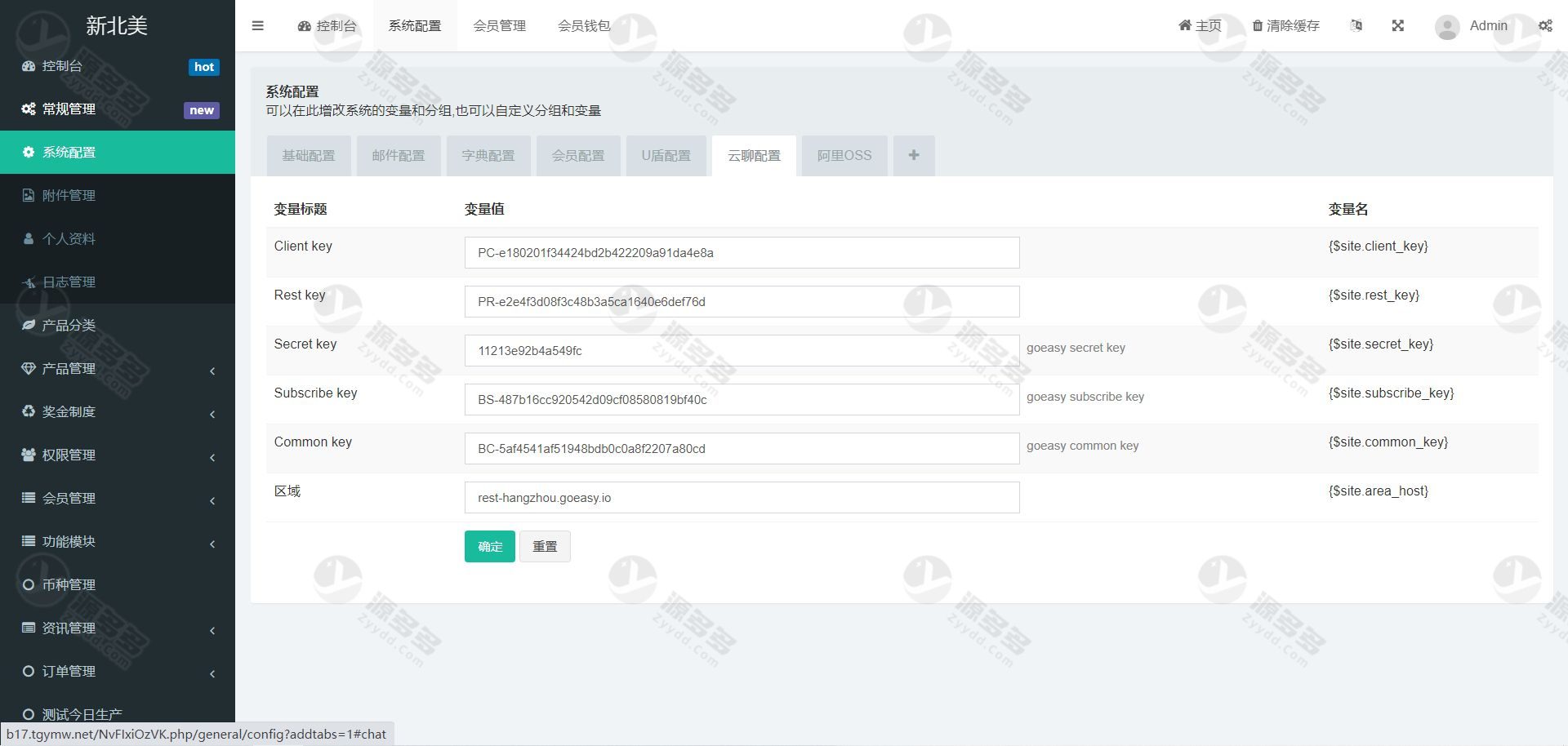Click the settings gear at top right
This screenshot has height=746, width=1568.
[1545, 25]
